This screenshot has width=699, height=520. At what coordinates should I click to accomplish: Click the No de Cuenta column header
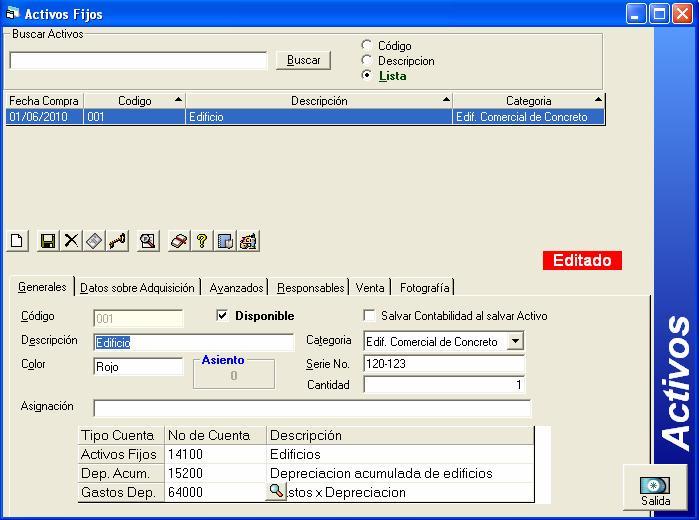click(215, 435)
